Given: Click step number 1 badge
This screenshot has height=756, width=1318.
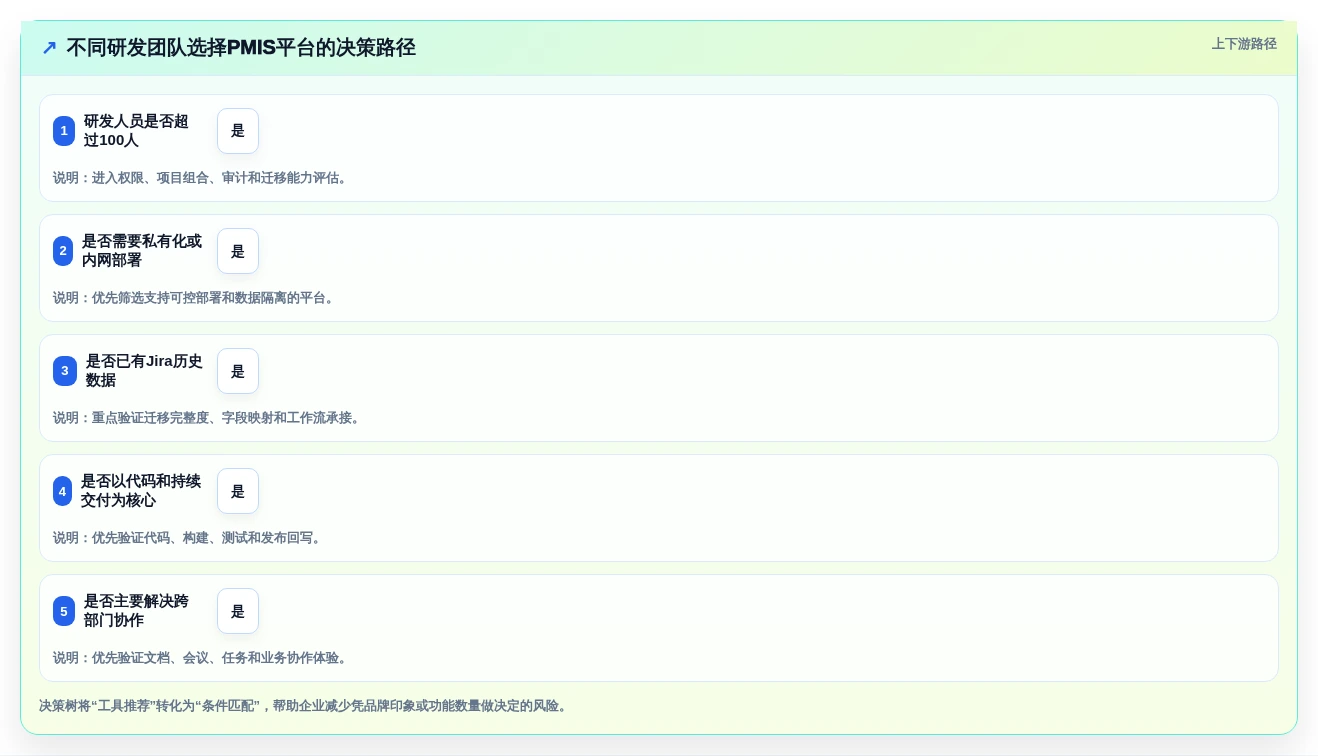Looking at the screenshot, I should click(64, 131).
